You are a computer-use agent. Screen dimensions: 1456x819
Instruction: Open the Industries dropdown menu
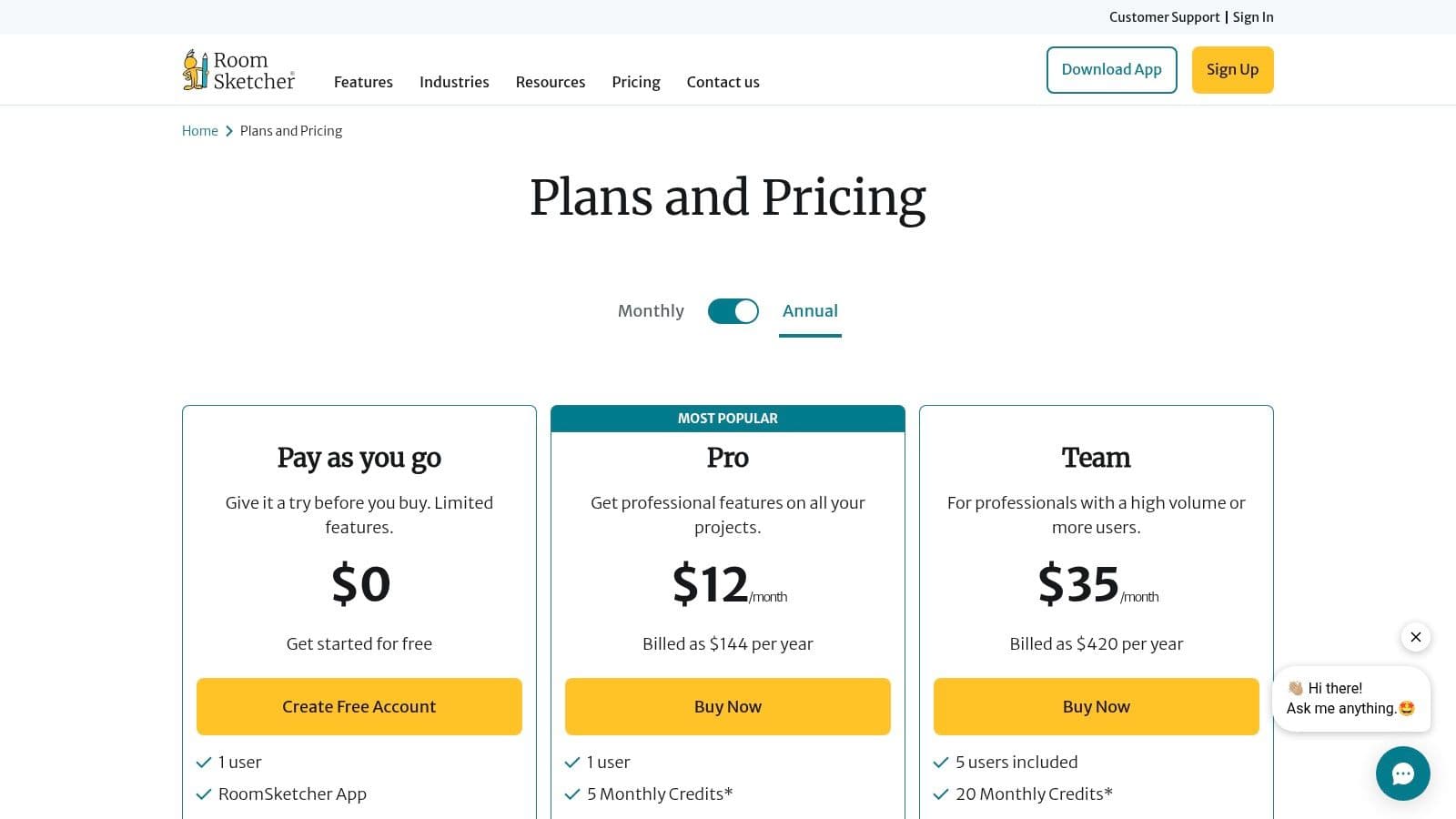(x=454, y=82)
